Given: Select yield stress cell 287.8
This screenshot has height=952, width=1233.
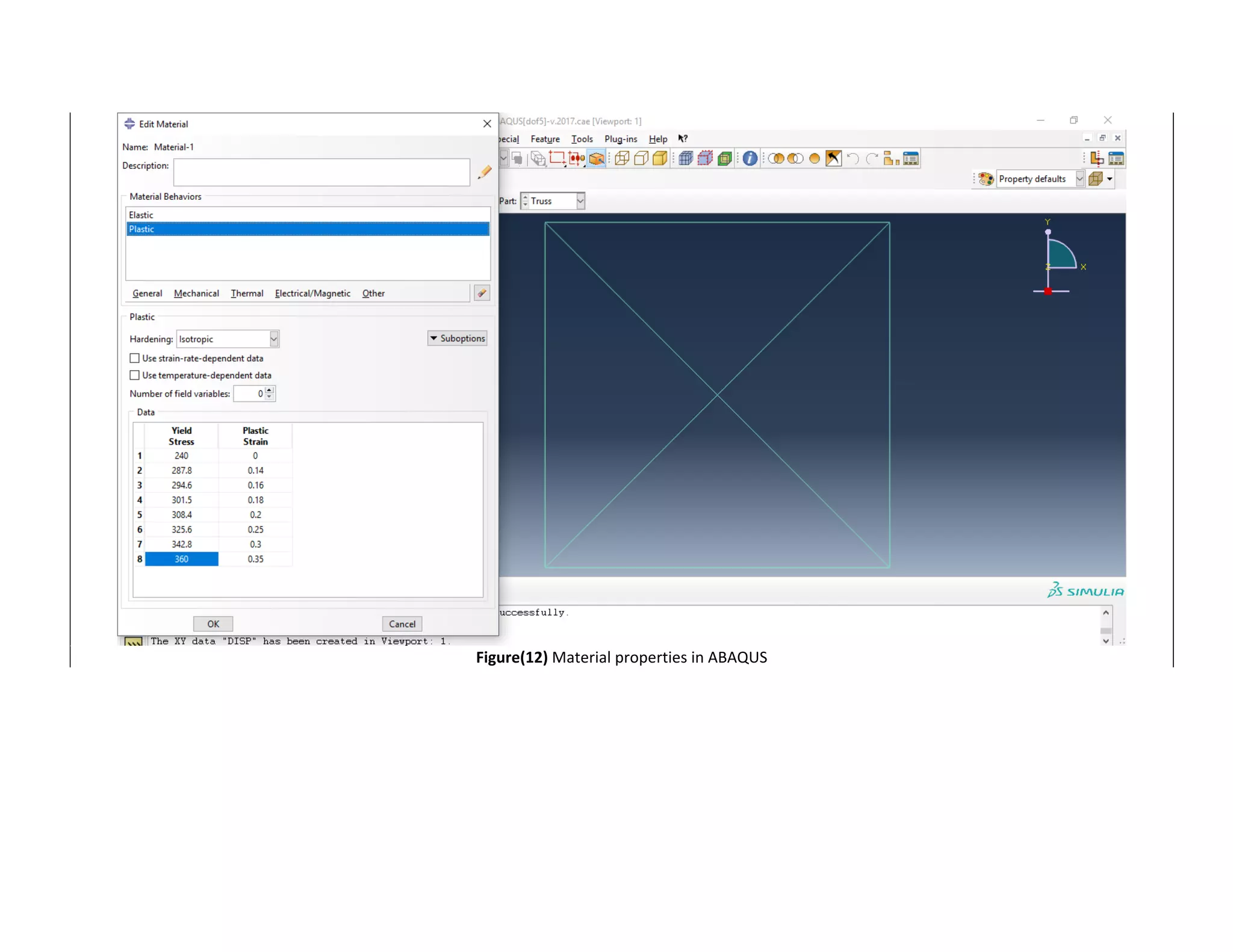Looking at the screenshot, I should (181, 471).
